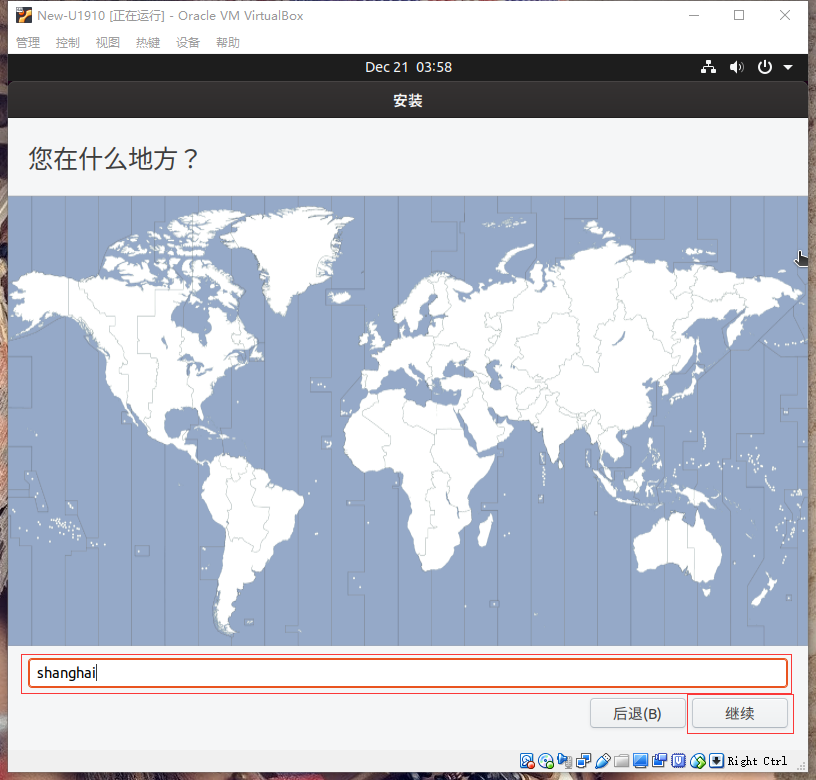Viewport: 816px width, 780px height.
Task: Select Australia on the timezone map
Action: coord(677,549)
